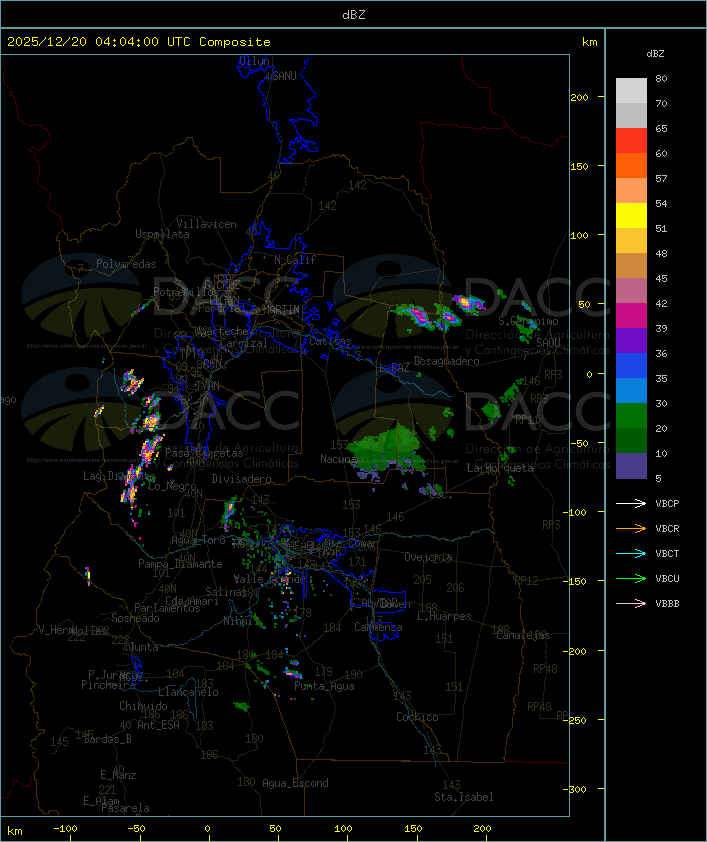Click the Villavicen map label
707x842 pixels.
207,224
